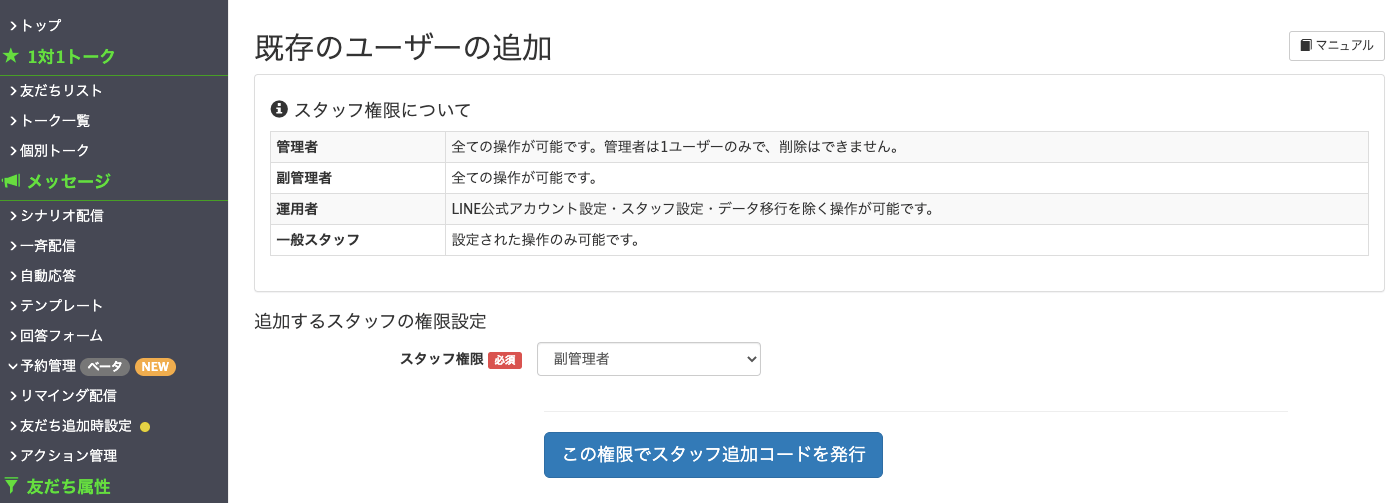Image resolution: width=1396 pixels, height=503 pixels.
Task: Expand the シナリオ配信 sidebar item
Action: [56, 215]
